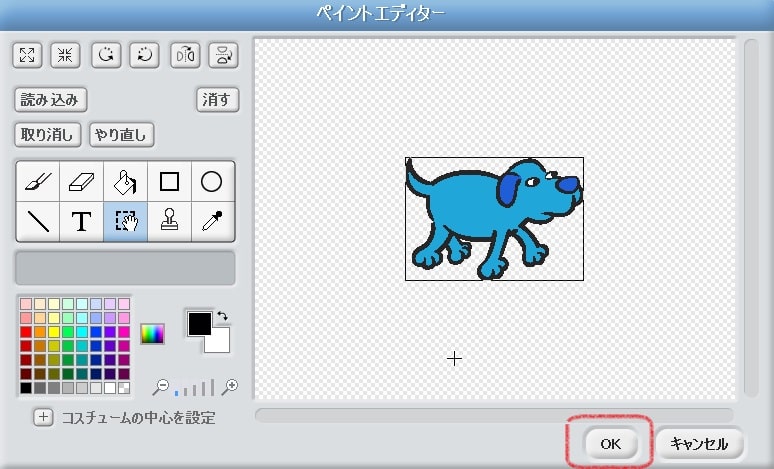Choose the Eyedropper tool
This screenshot has height=469, width=774.
pos(212,222)
